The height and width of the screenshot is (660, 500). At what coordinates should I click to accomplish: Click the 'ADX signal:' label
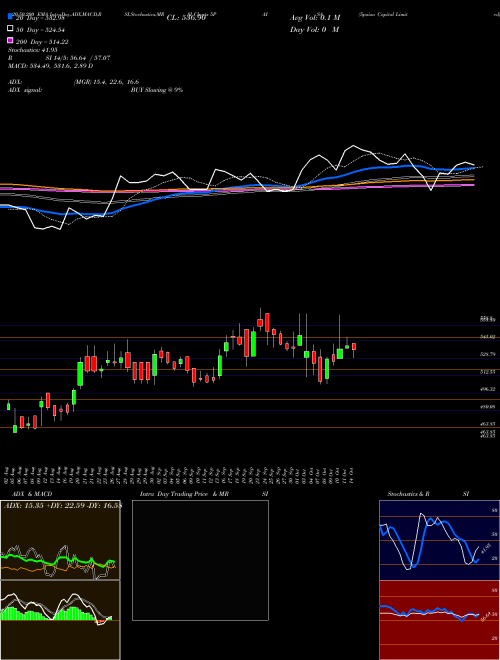click(25, 90)
